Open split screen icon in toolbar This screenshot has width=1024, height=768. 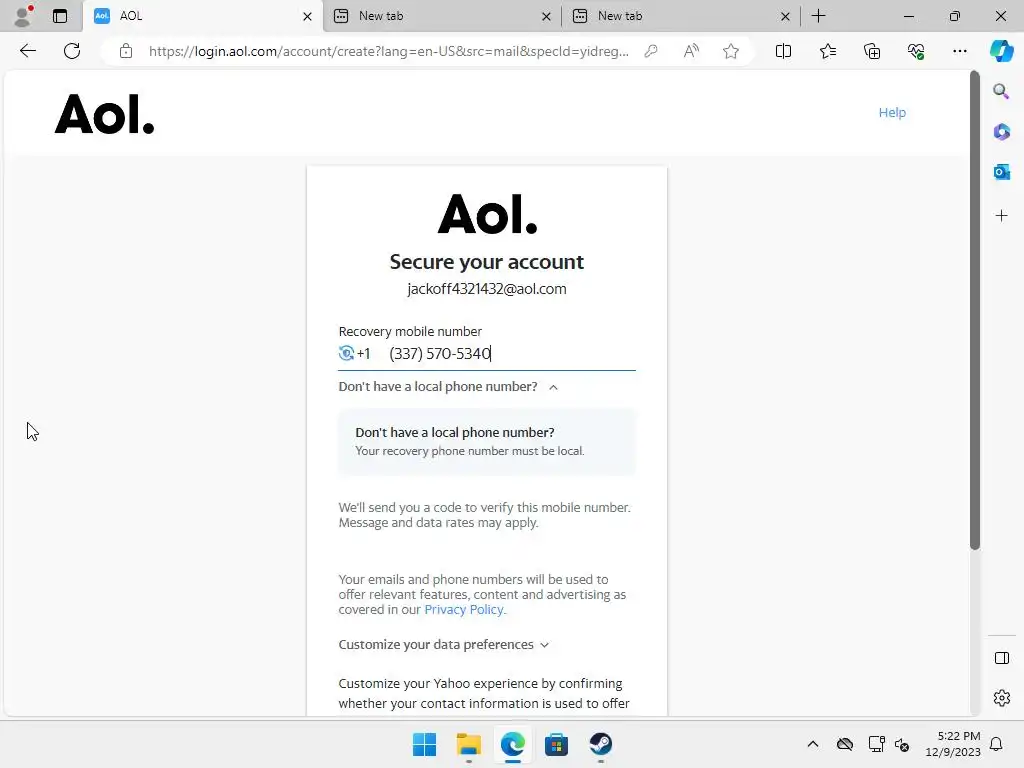point(783,51)
